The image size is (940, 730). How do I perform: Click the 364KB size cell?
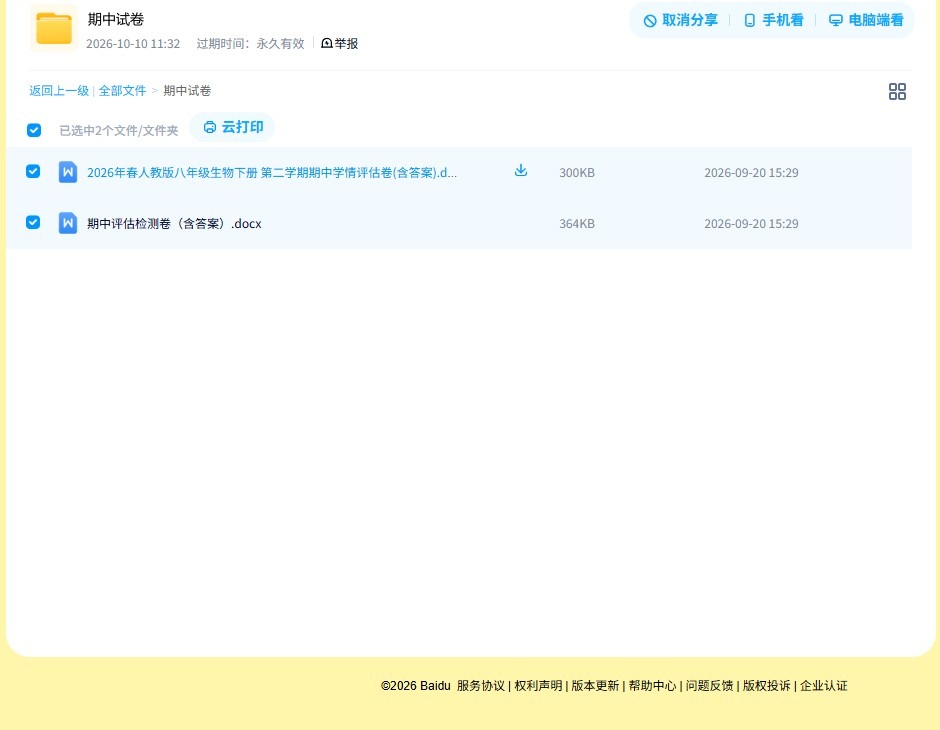coord(577,224)
